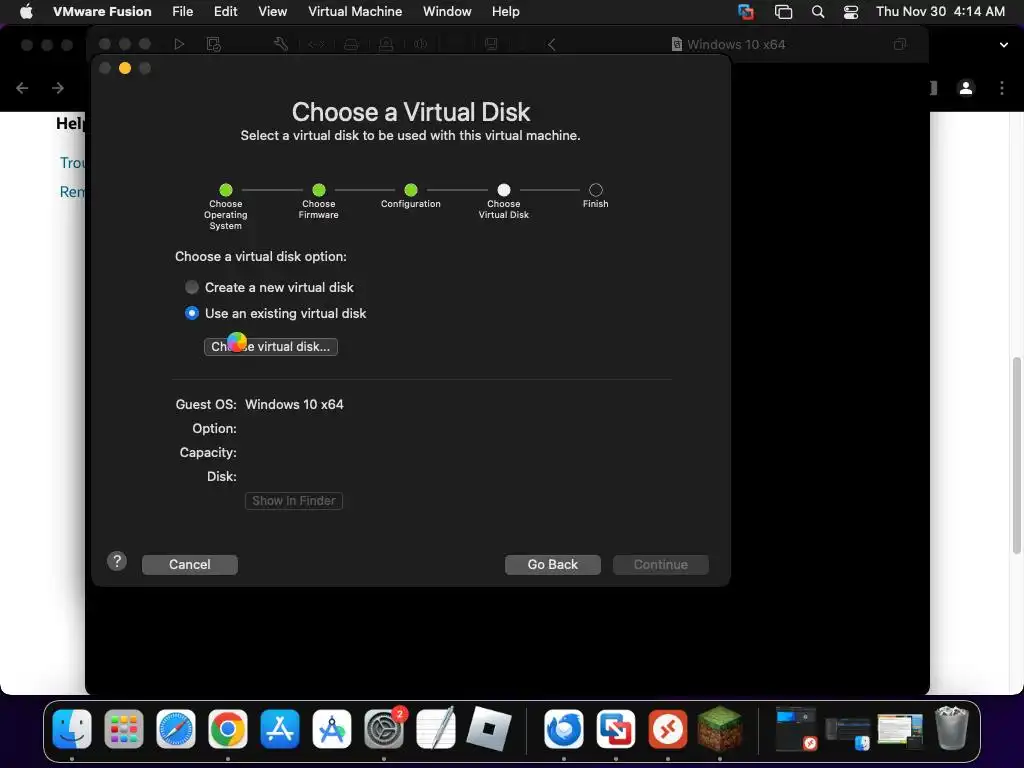Click the Show in Finder button

point(294,501)
